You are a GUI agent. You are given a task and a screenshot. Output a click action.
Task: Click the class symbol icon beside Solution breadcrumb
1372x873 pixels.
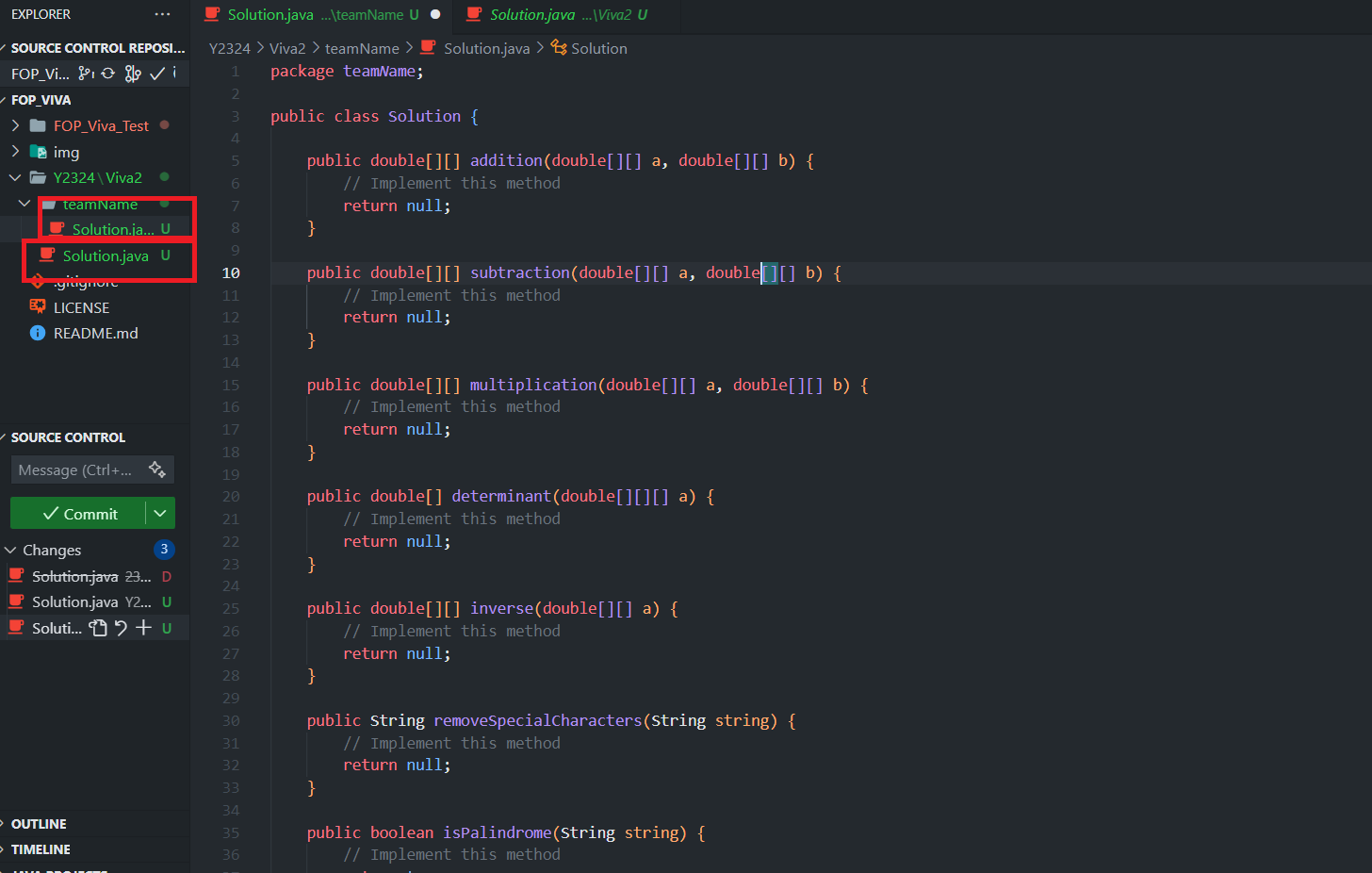559,47
